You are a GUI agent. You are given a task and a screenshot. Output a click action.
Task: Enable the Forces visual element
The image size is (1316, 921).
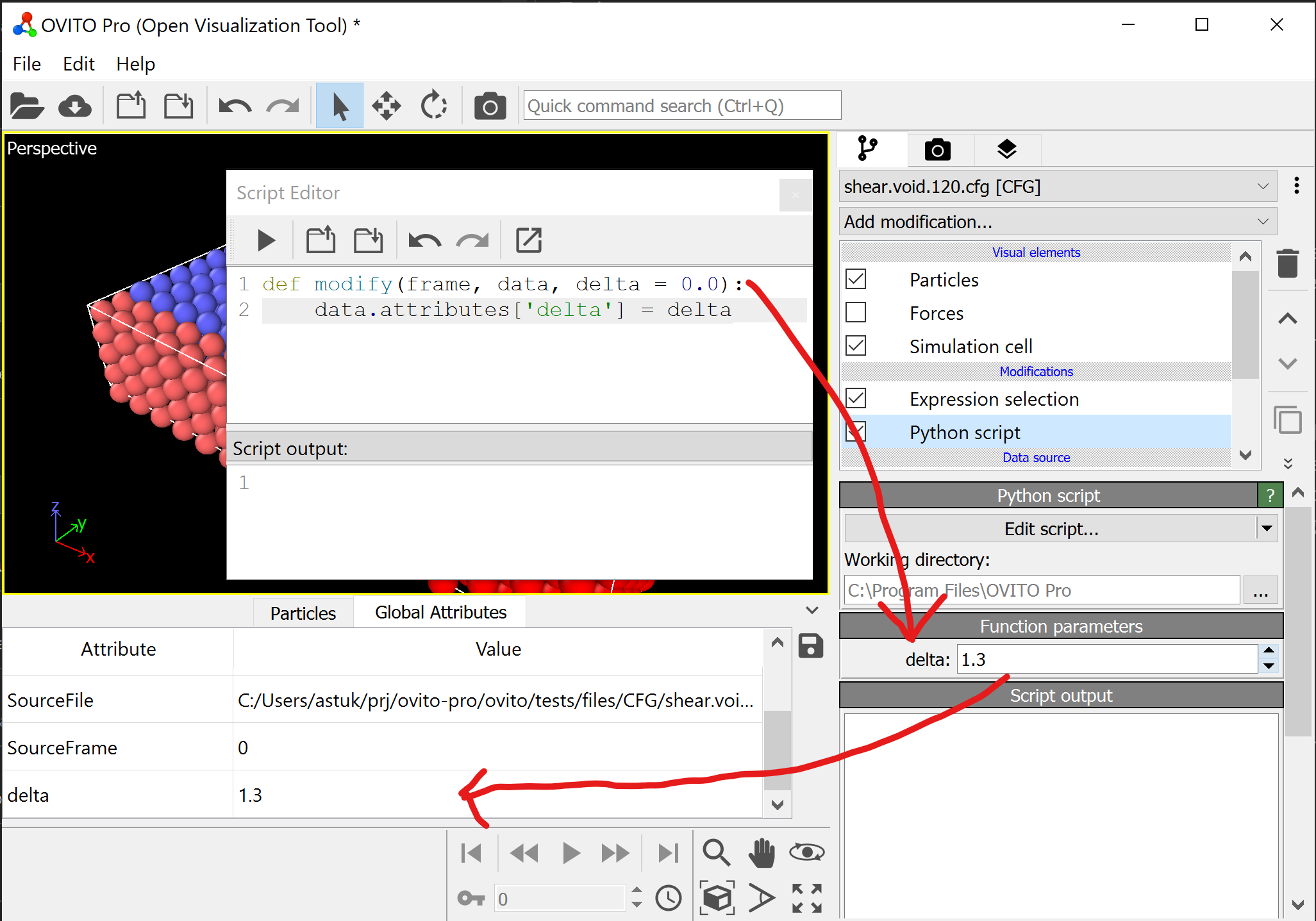856,312
